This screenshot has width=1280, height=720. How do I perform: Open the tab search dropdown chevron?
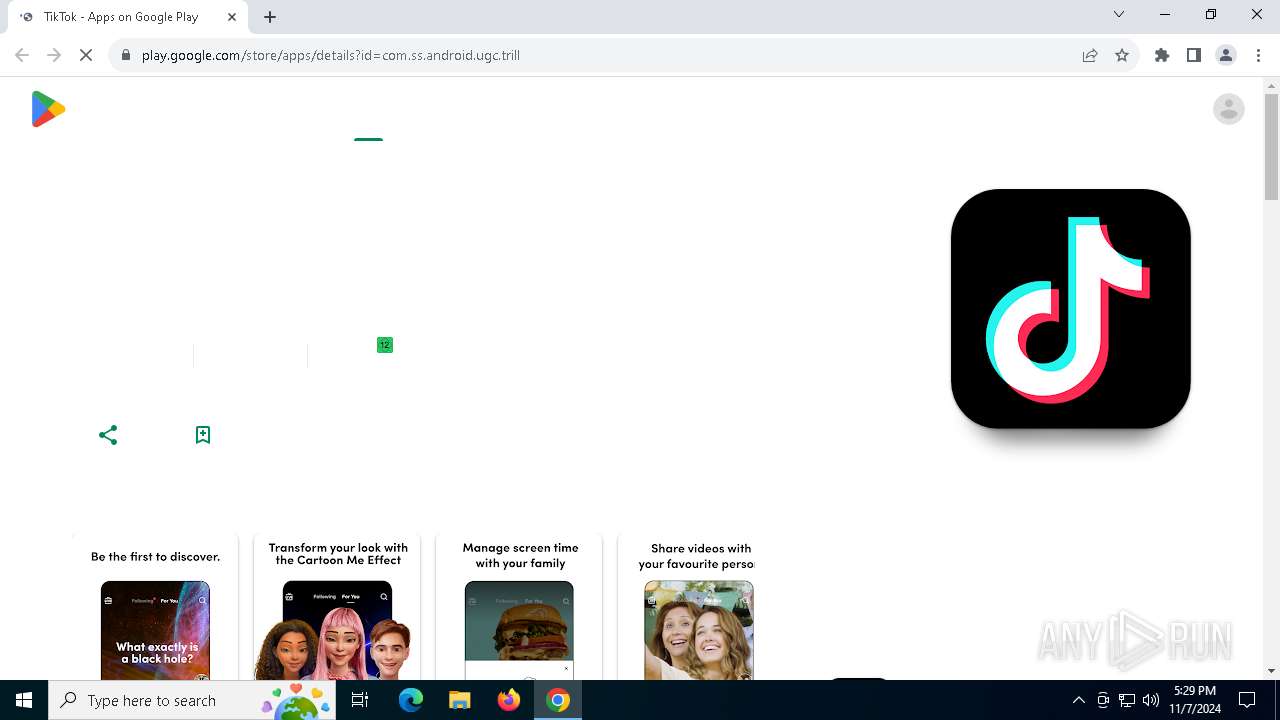1119,15
